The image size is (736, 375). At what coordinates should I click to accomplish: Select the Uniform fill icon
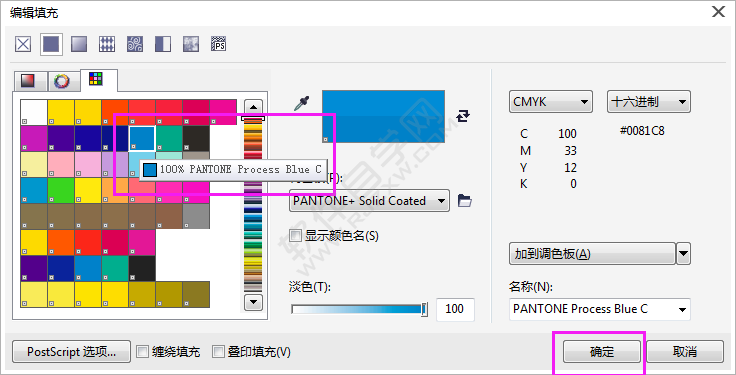51,44
